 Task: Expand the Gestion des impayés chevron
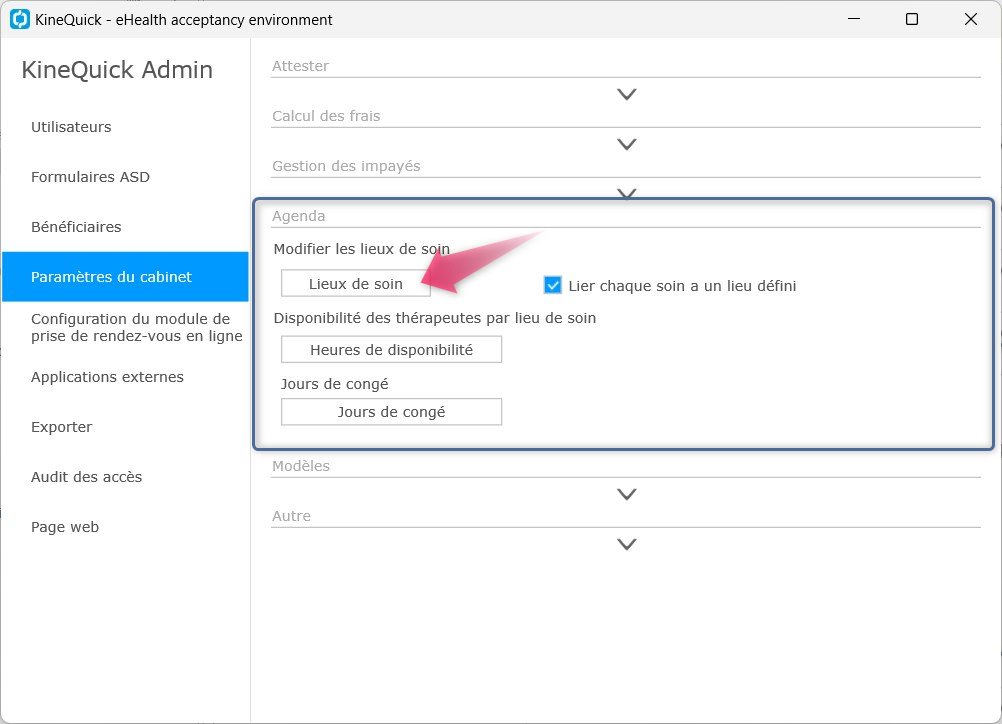point(627,193)
